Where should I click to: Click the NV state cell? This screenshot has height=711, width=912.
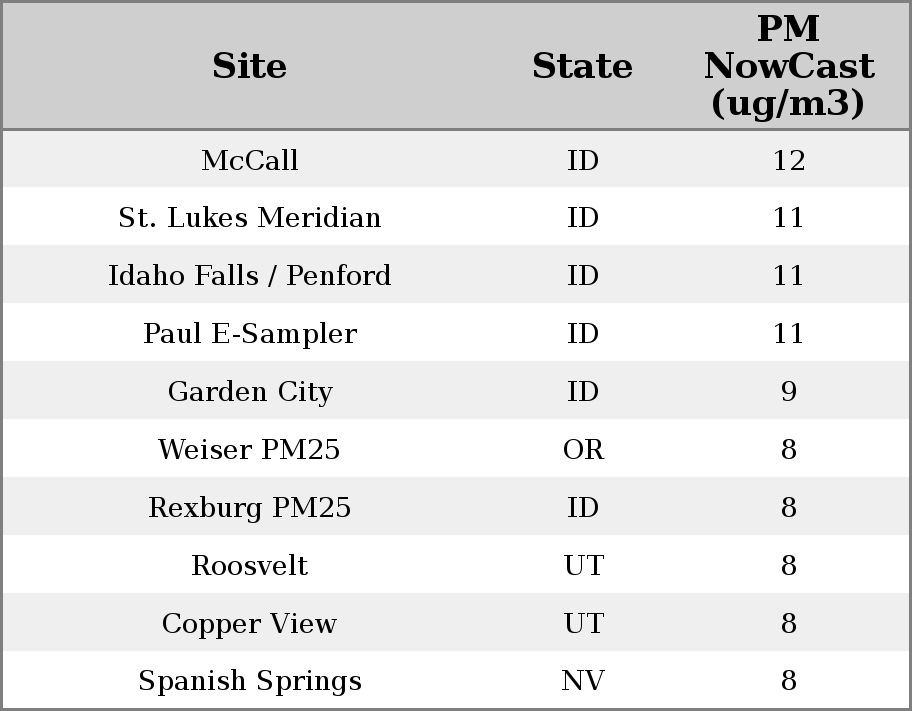point(583,681)
